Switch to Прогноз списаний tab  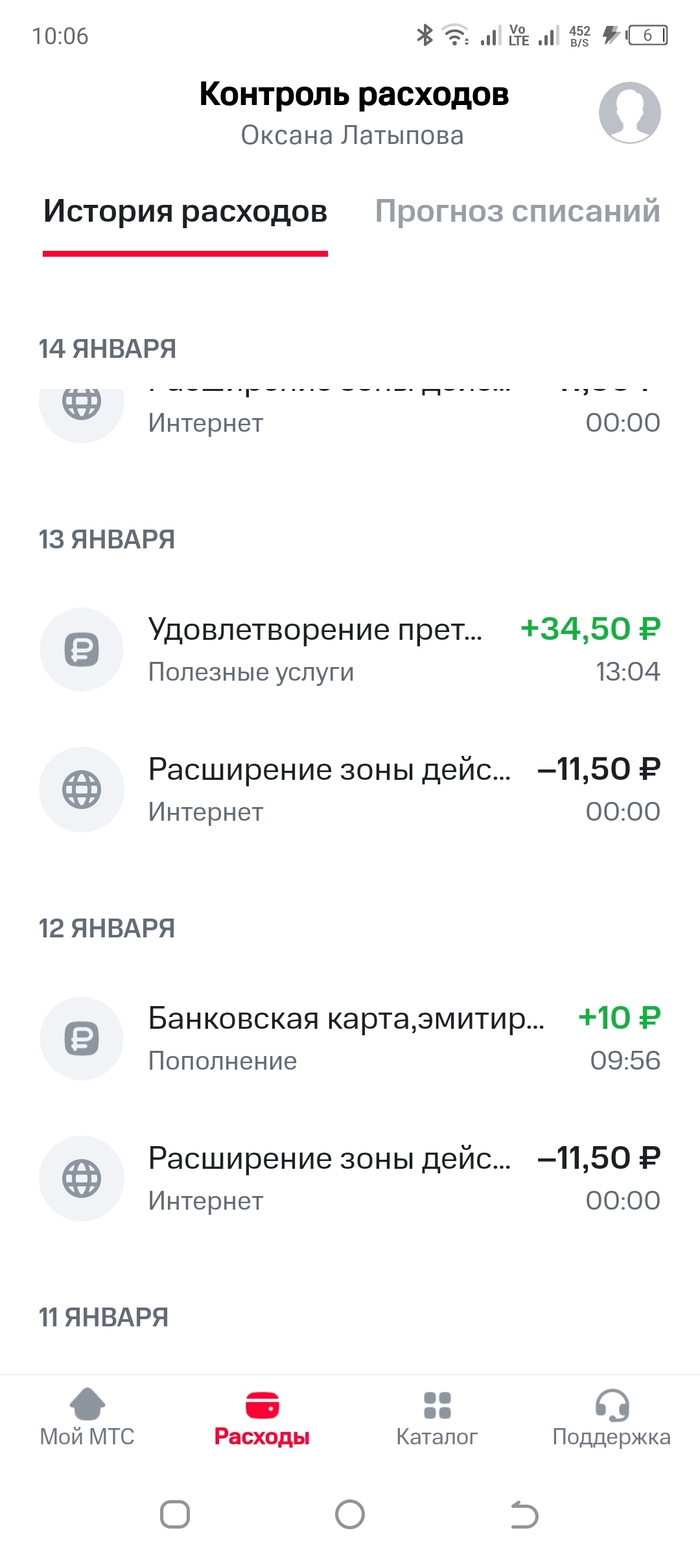[x=517, y=212]
